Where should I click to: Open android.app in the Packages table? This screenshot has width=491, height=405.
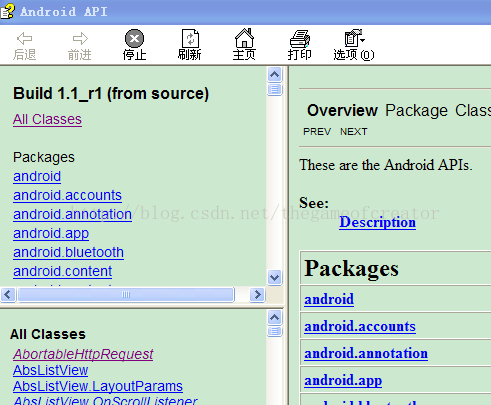[343, 380]
